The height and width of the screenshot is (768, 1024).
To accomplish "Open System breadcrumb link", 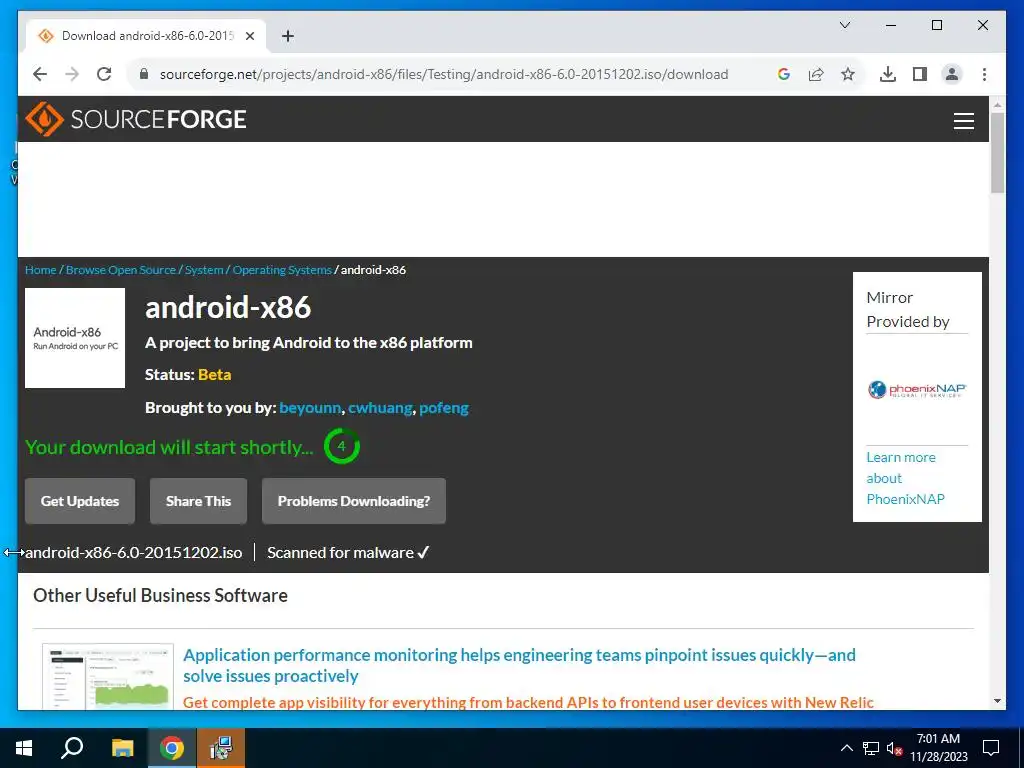I will point(204,270).
